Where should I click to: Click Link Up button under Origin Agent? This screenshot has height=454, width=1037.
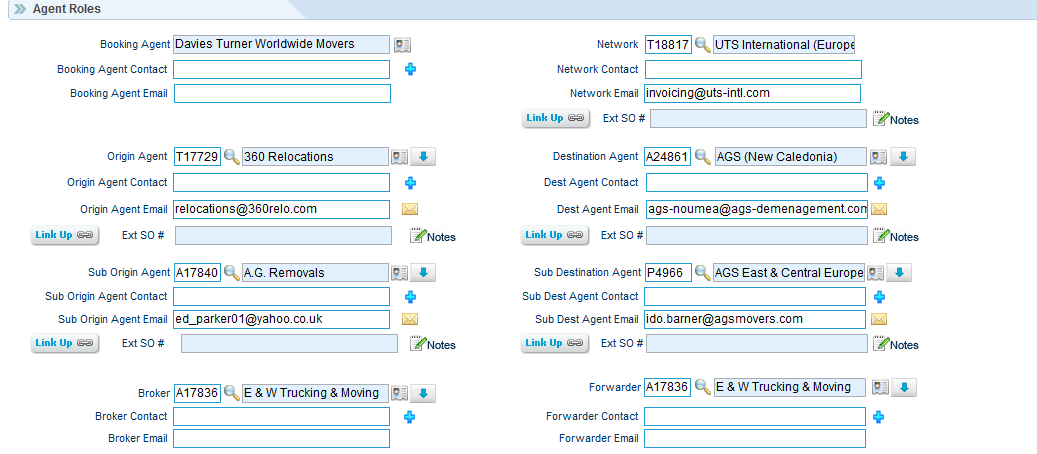64,235
